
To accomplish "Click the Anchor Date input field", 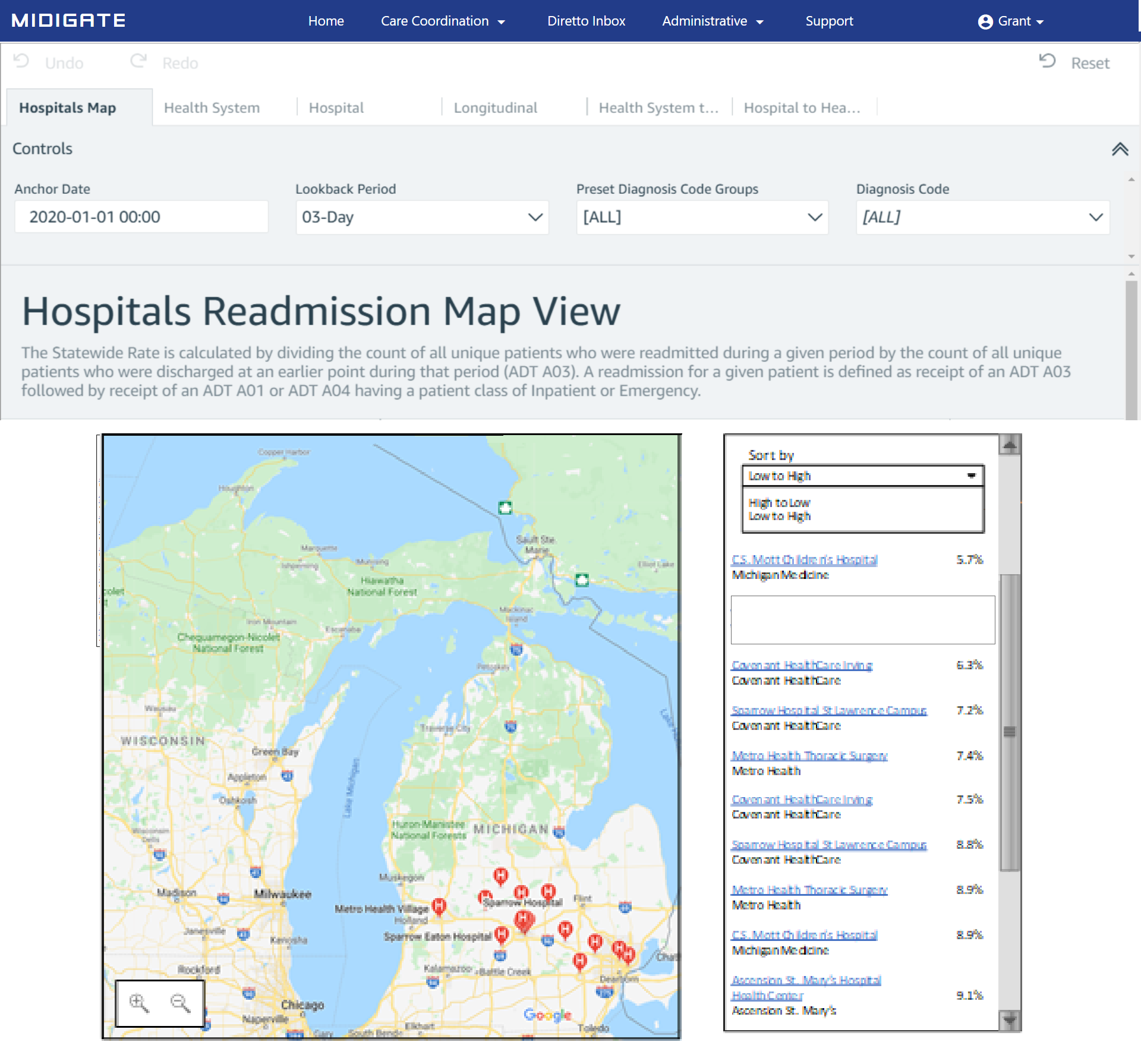I will coord(141,217).
